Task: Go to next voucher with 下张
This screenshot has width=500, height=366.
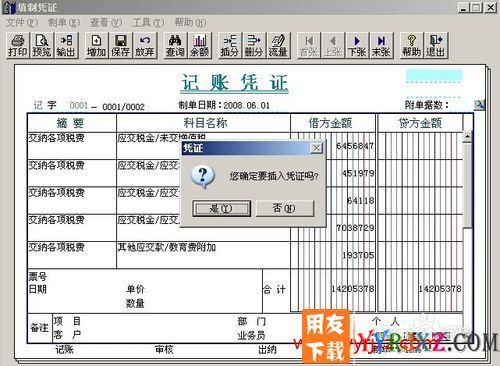Action: point(357,45)
